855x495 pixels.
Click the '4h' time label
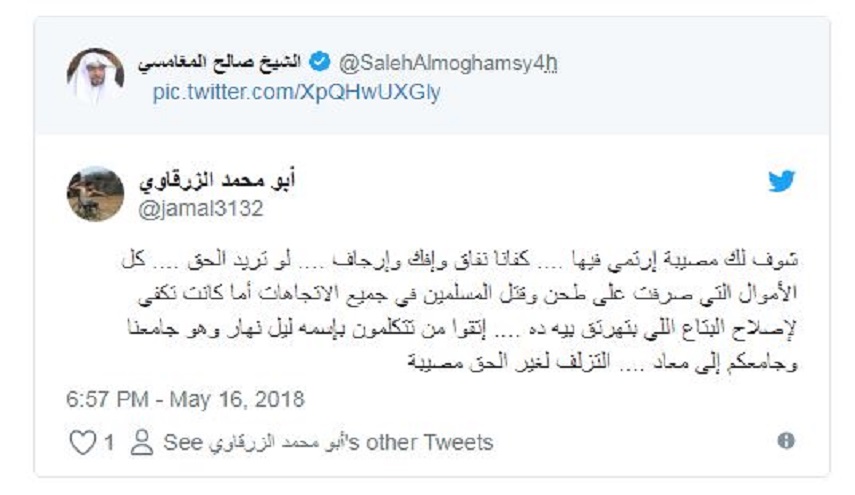pyautogui.click(x=547, y=64)
